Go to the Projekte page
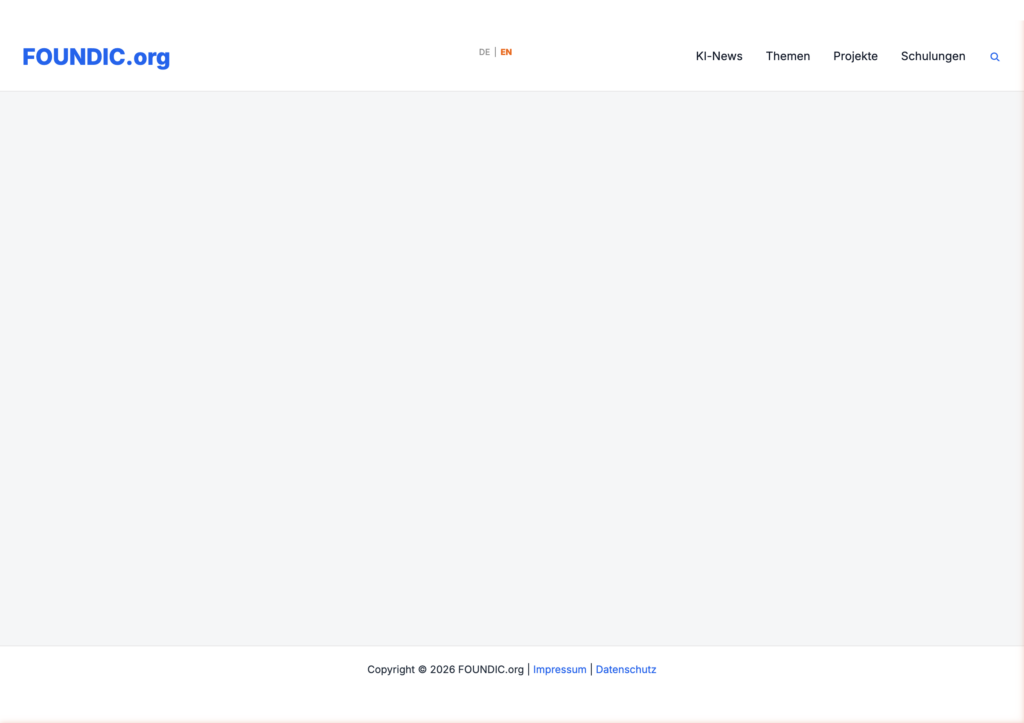Viewport: 1024px width, 723px height. click(x=855, y=56)
